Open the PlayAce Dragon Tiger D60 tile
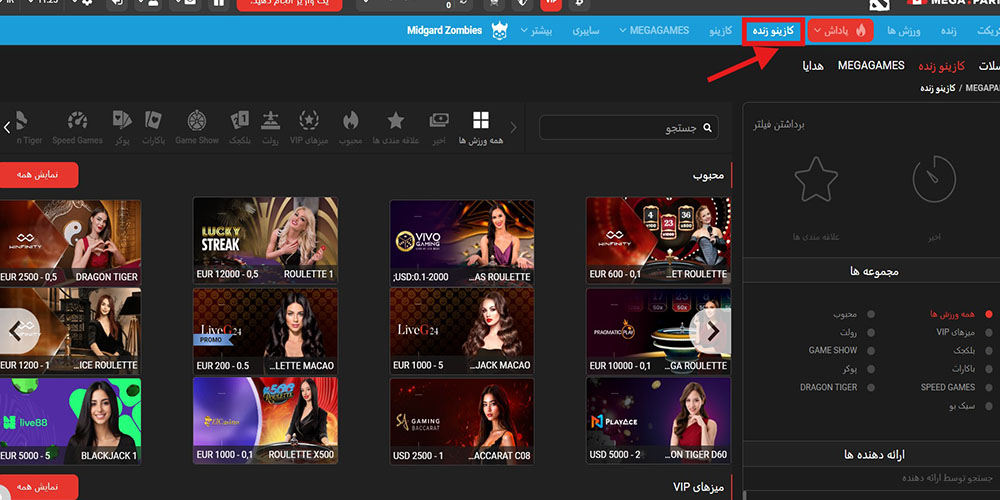The height and width of the screenshot is (500, 1000). [x=658, y=420]
